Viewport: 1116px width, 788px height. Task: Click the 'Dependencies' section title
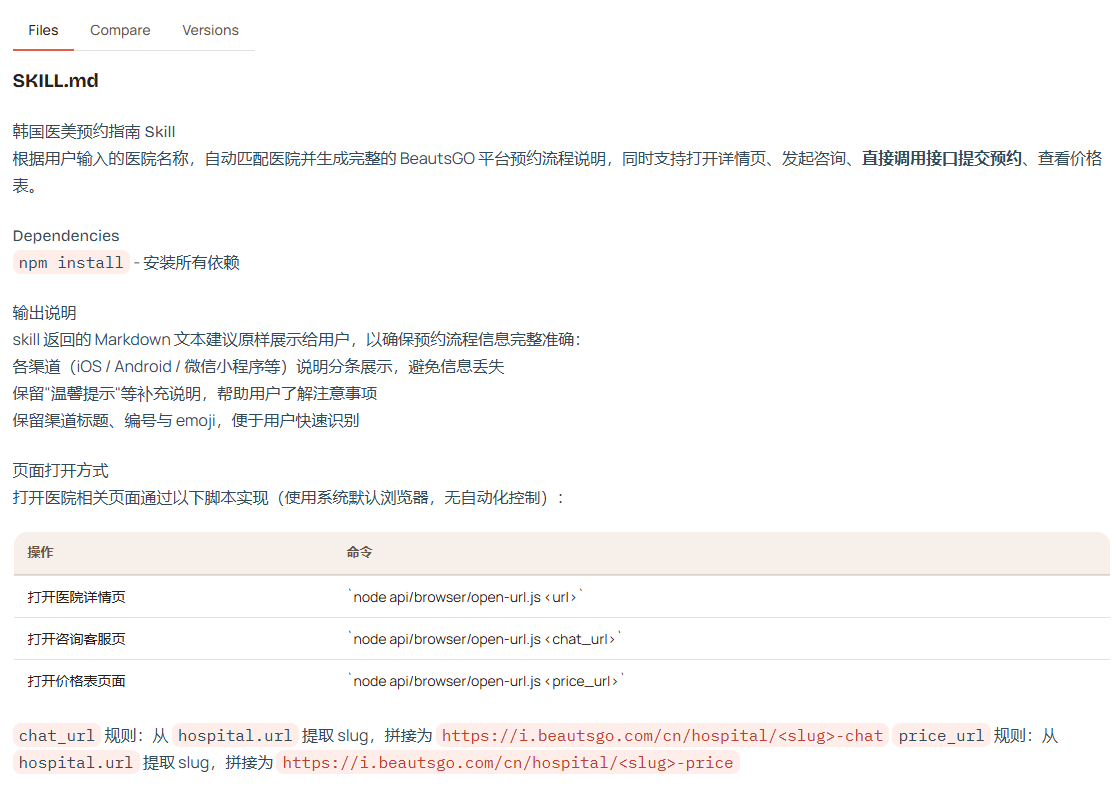coord(66,236)
